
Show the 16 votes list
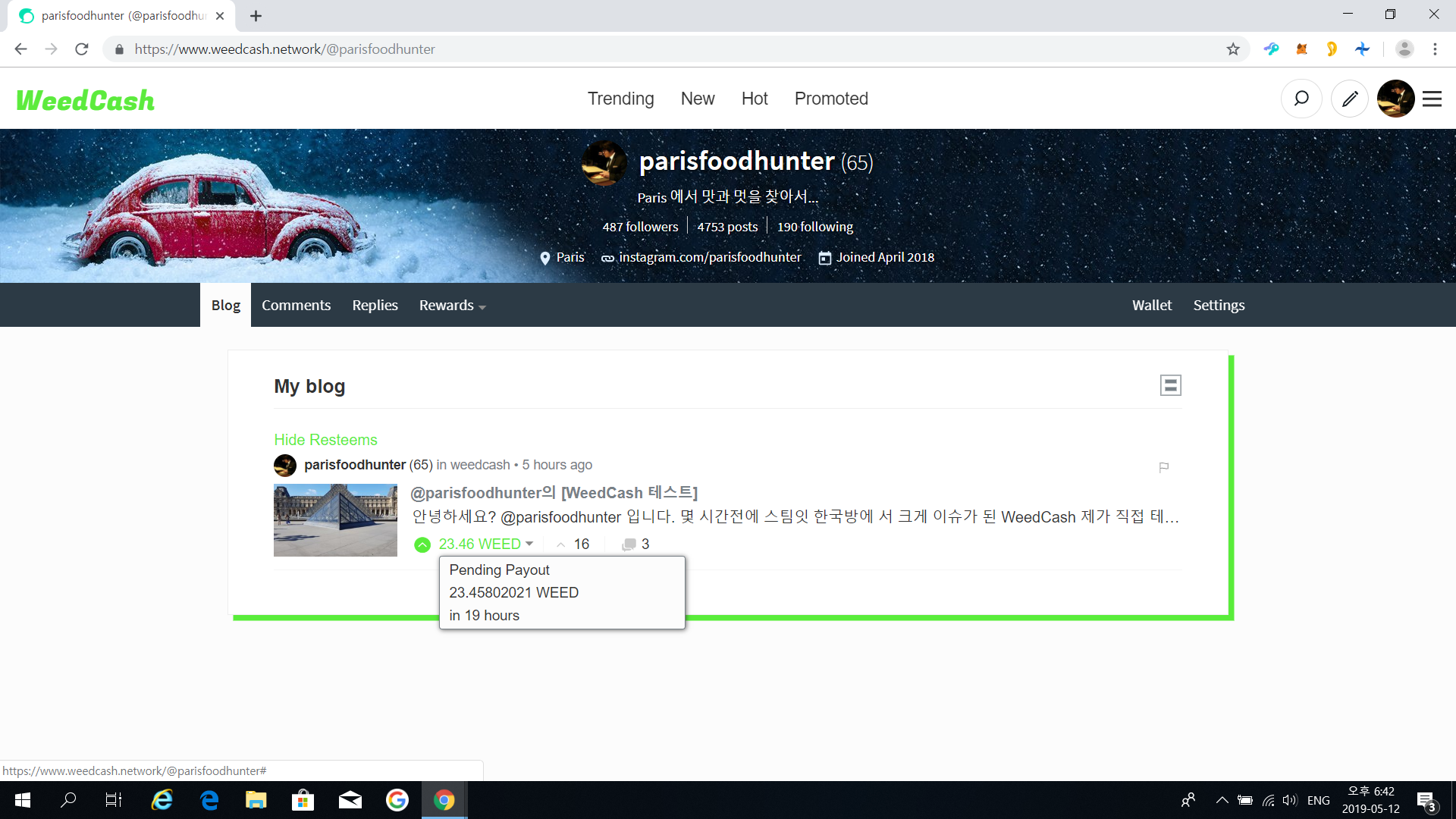(x=582, y=544)
